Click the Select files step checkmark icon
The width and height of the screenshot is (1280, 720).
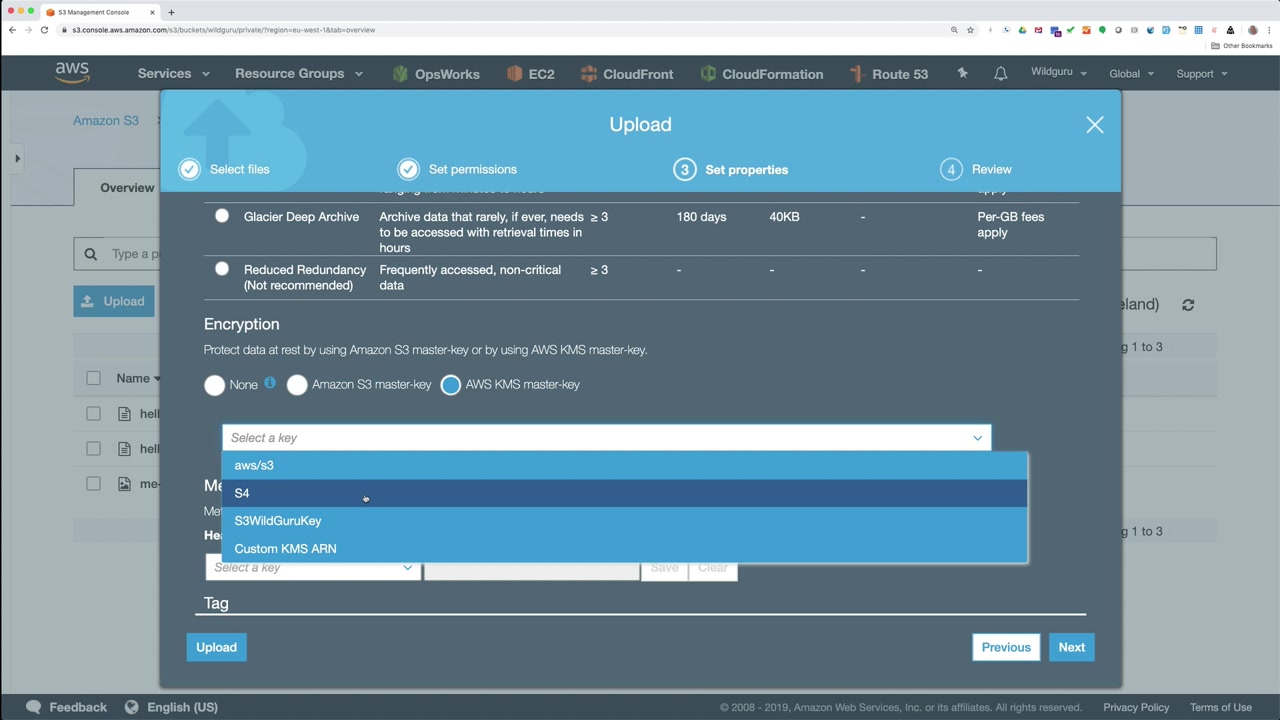pos(189,169)
